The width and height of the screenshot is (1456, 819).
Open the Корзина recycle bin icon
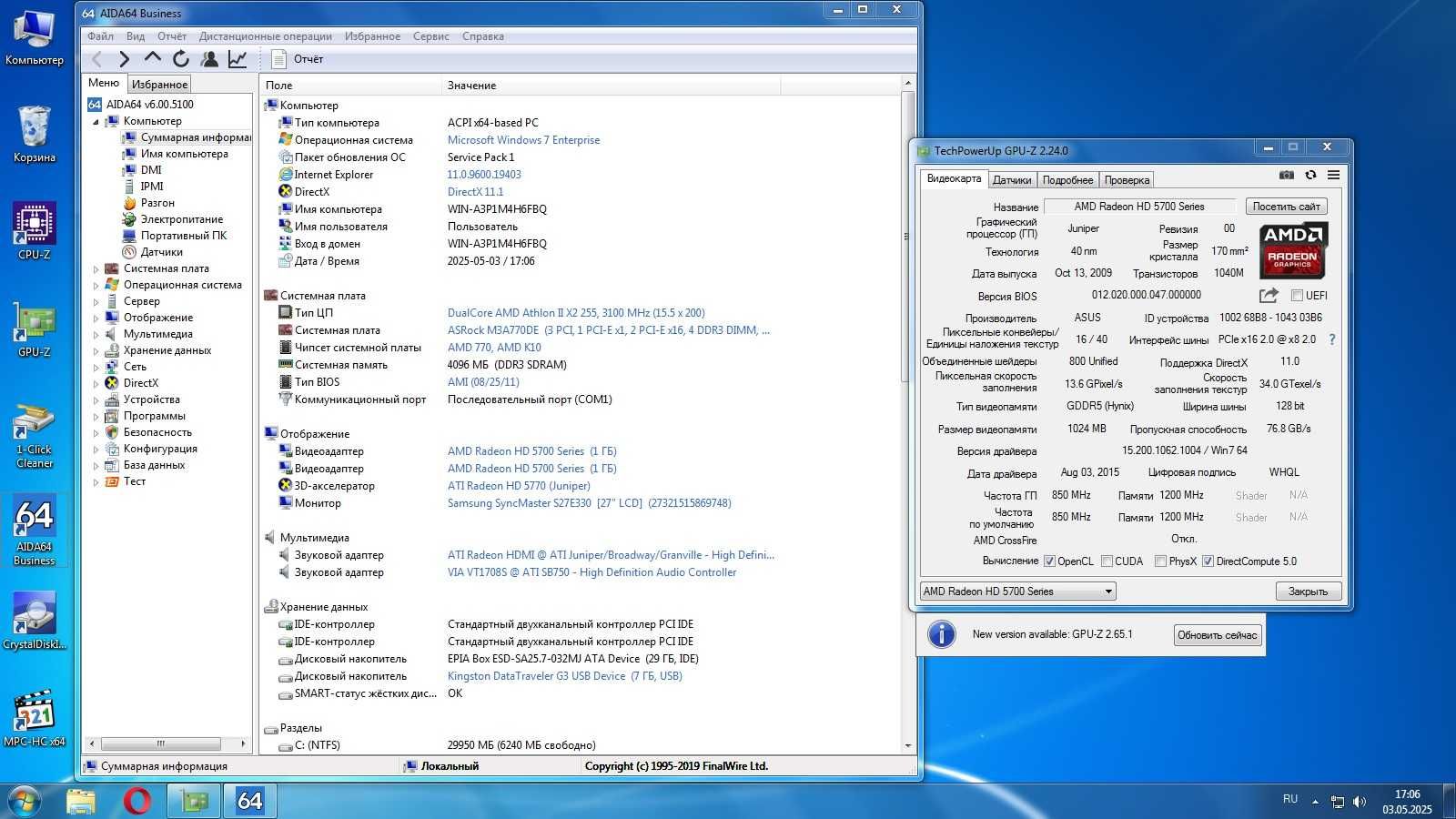(35, 134)
